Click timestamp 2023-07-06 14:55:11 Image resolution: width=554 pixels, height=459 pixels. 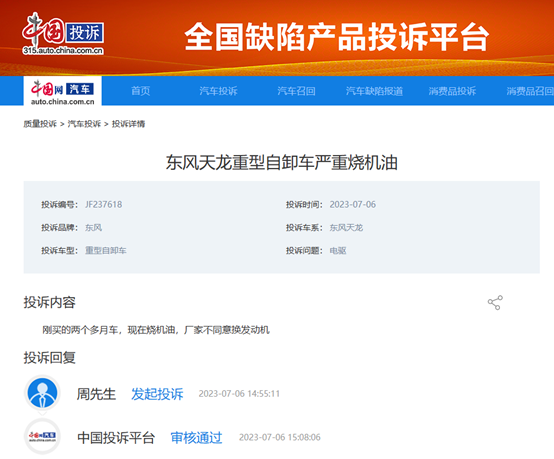coord(239,394)
